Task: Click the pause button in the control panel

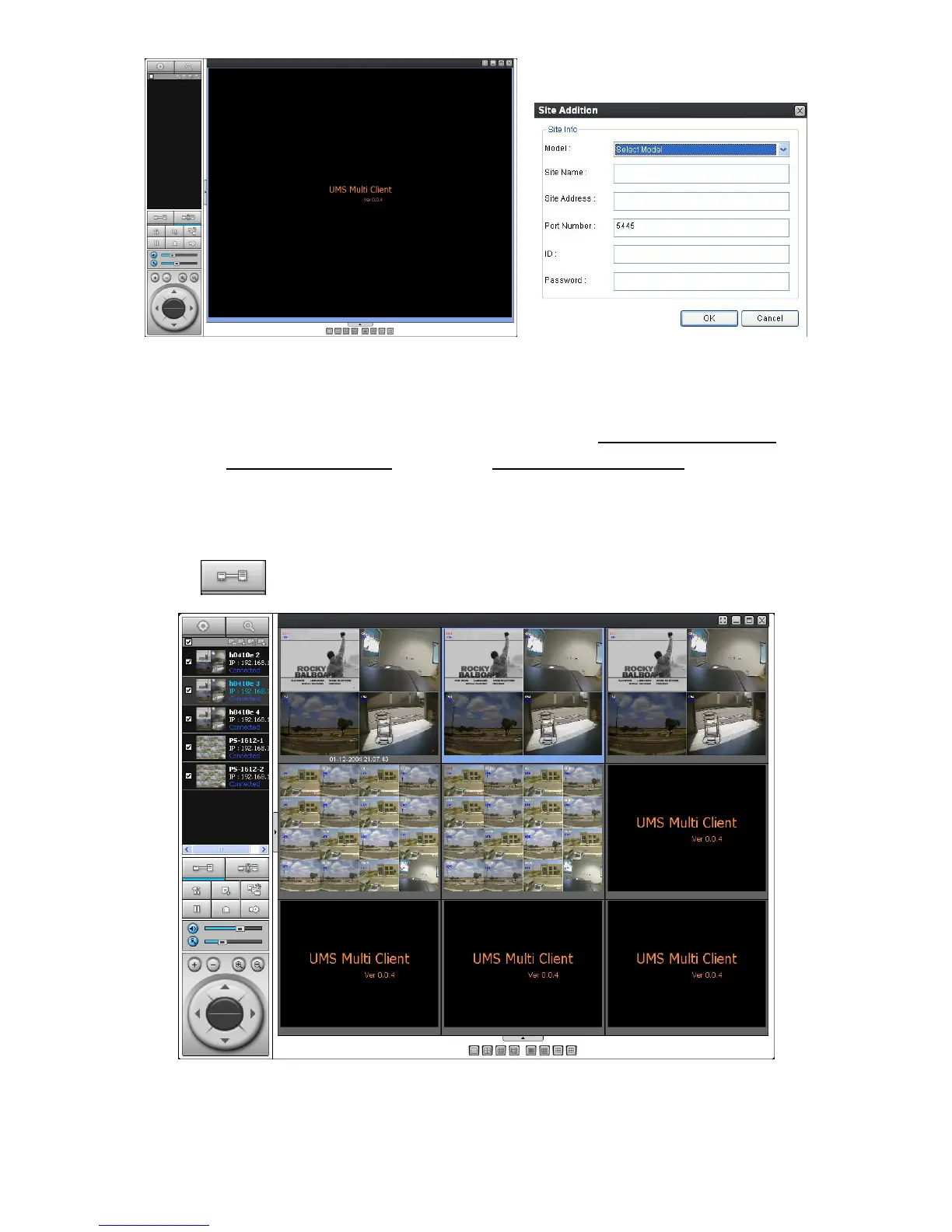Action: click(x=197, y=908)
